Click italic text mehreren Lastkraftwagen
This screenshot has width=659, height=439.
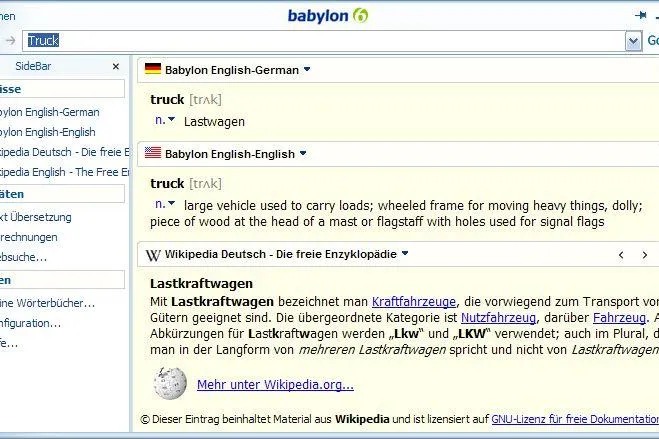372,350
